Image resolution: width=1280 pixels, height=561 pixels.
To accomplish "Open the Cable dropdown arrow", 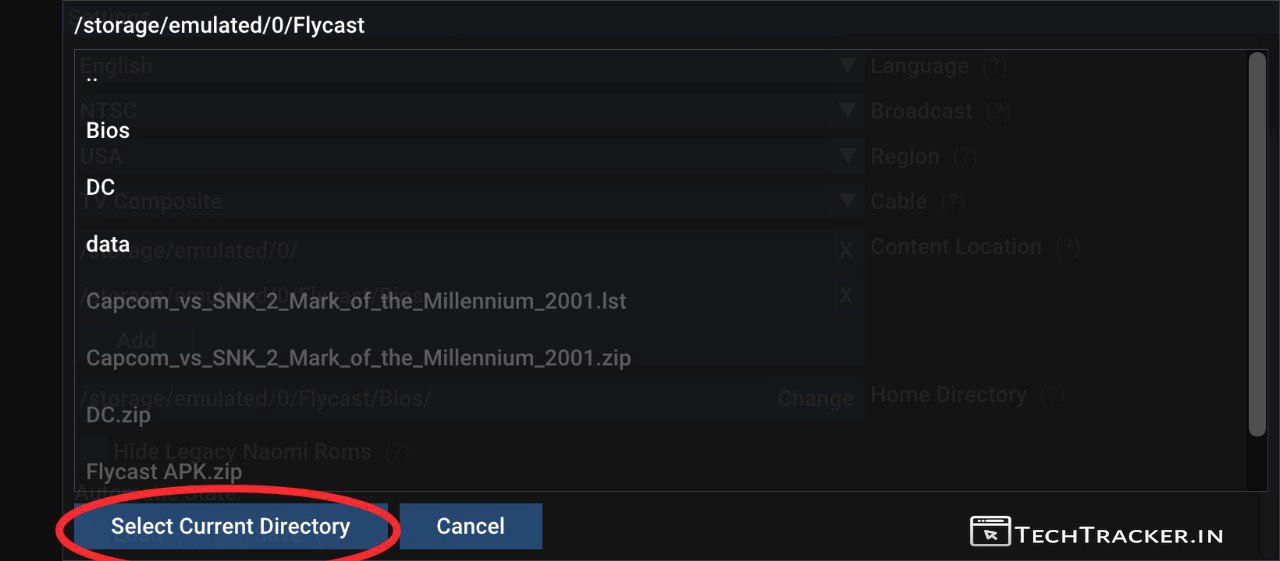I will tap(848, 201).
